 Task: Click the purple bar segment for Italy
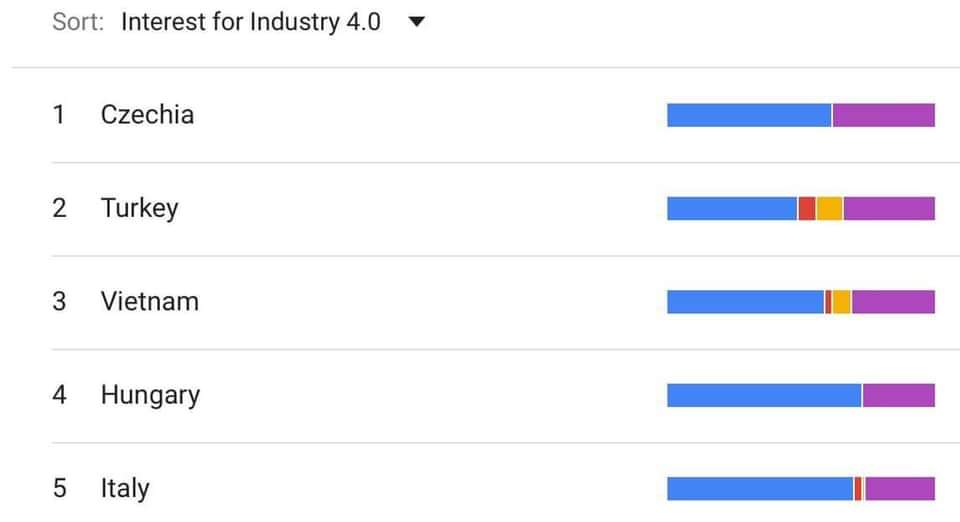[x=900, y=489]
